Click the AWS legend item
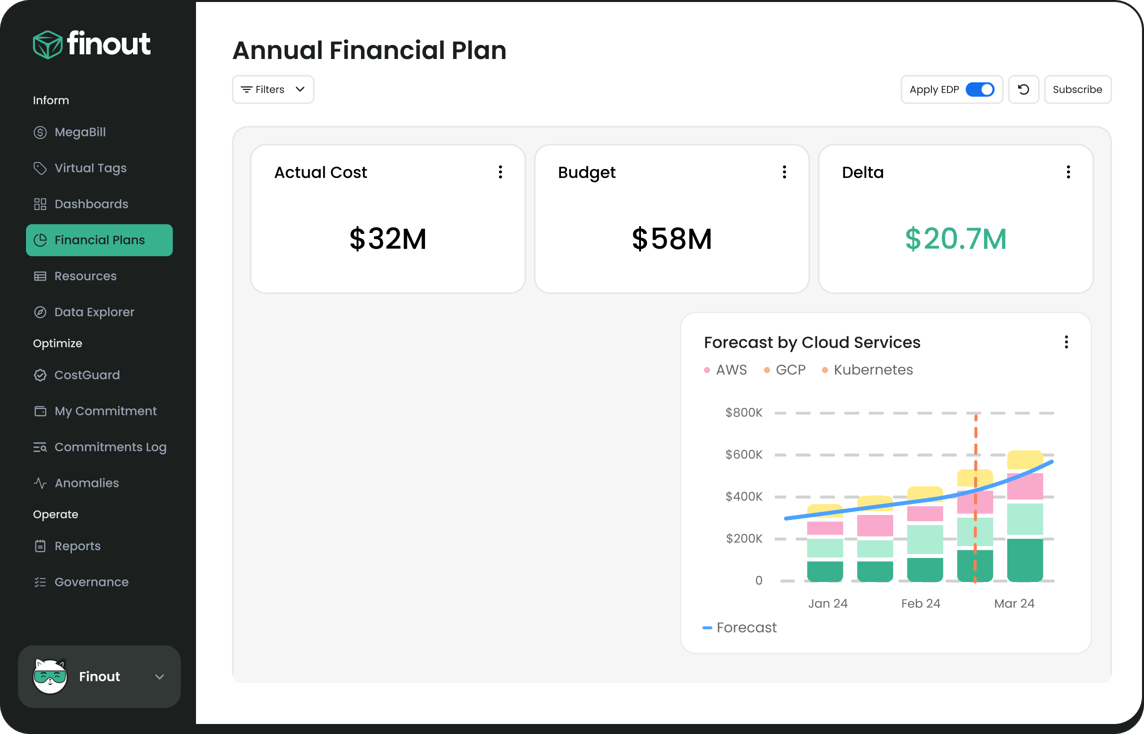 point(726,370)
